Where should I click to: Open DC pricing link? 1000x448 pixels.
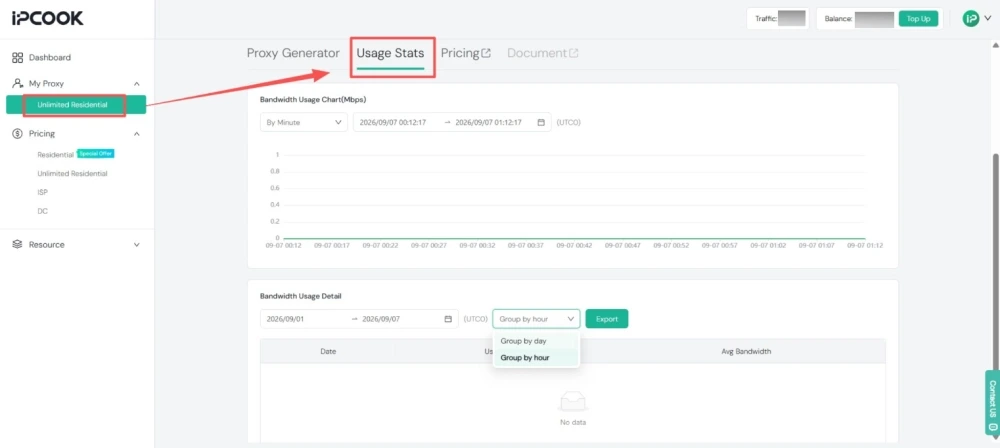(x=42, y=211)
